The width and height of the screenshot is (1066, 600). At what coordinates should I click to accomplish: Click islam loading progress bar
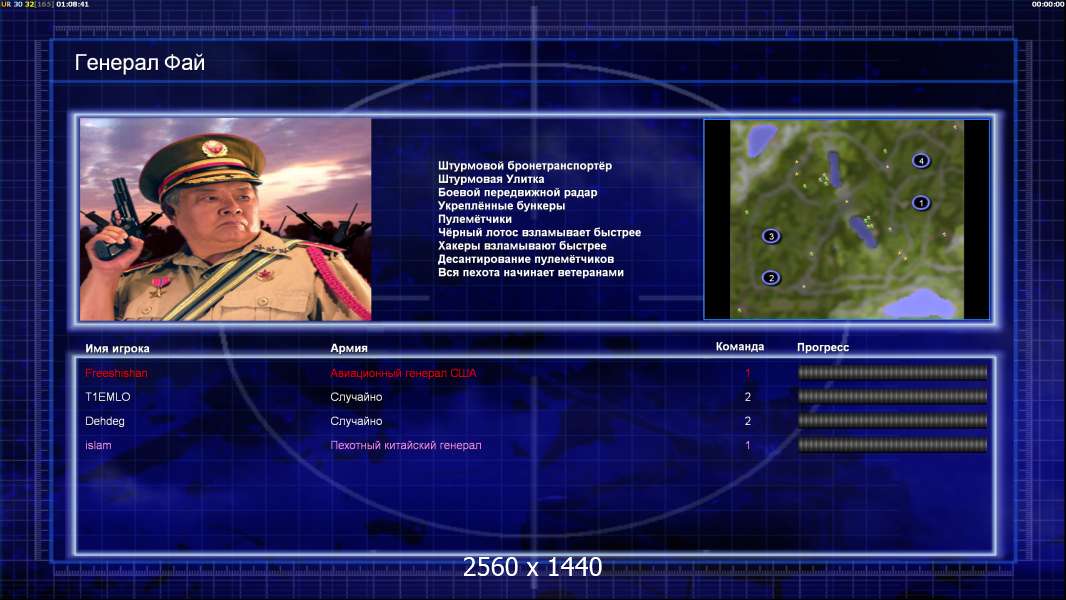point(892,445)
